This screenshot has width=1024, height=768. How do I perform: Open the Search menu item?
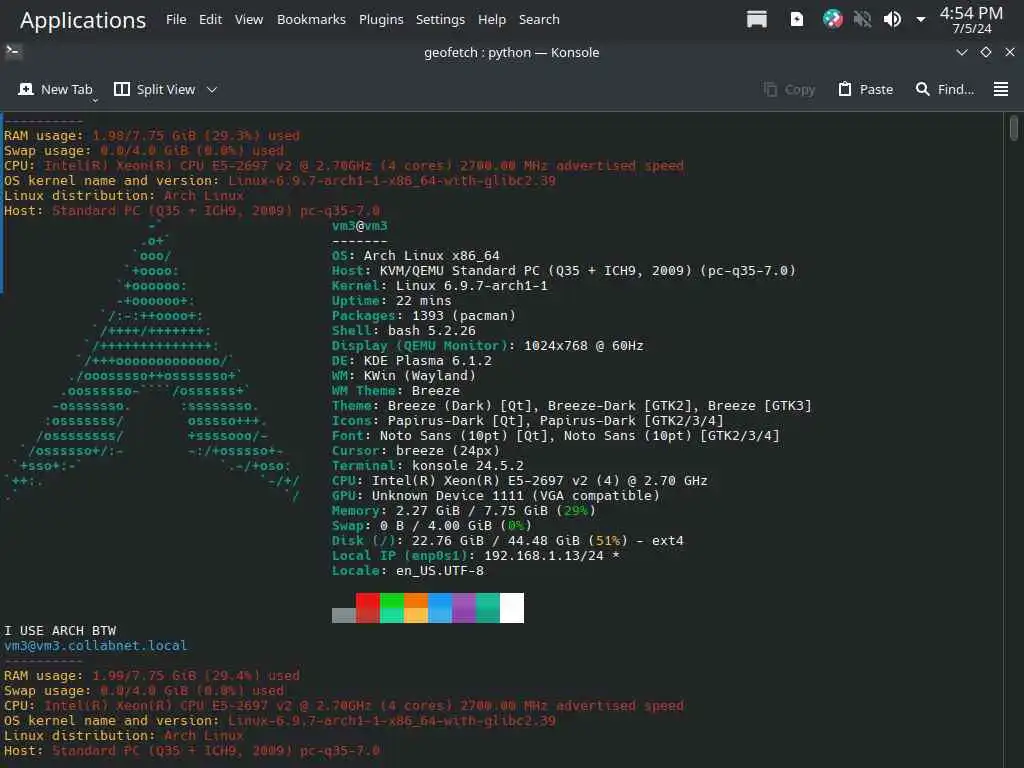(x=539, y=20)
